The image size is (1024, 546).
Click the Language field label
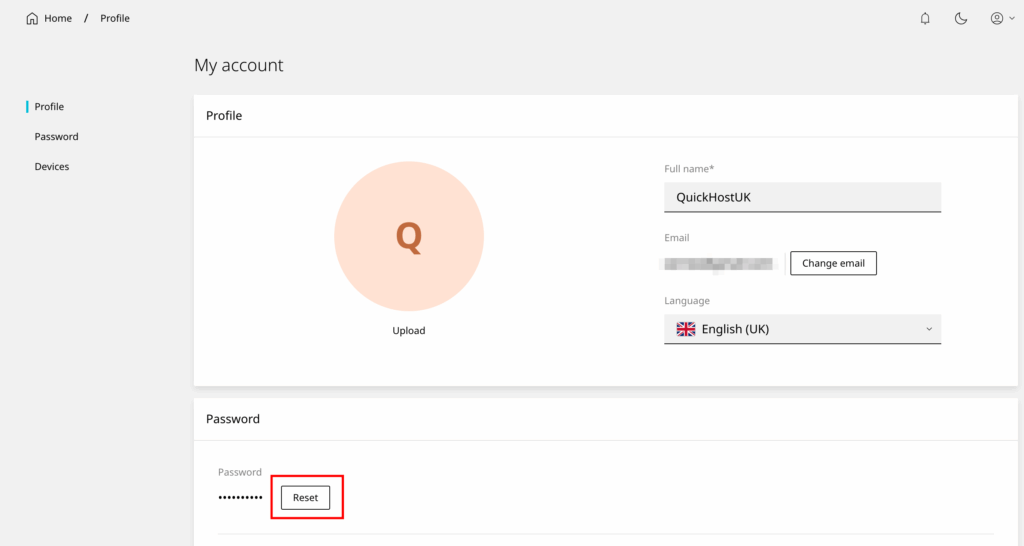[x=687, y=301]
